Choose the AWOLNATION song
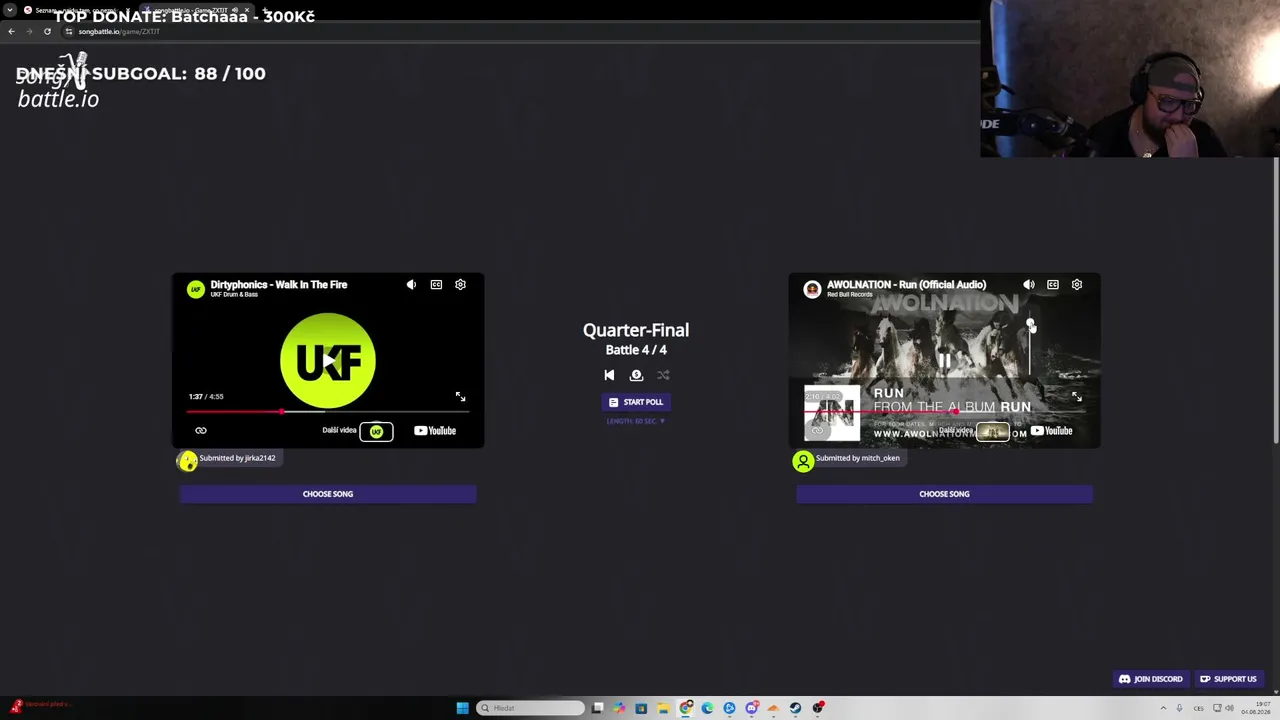The width and height of the screenshot is (1280, 720). point(944,494)
